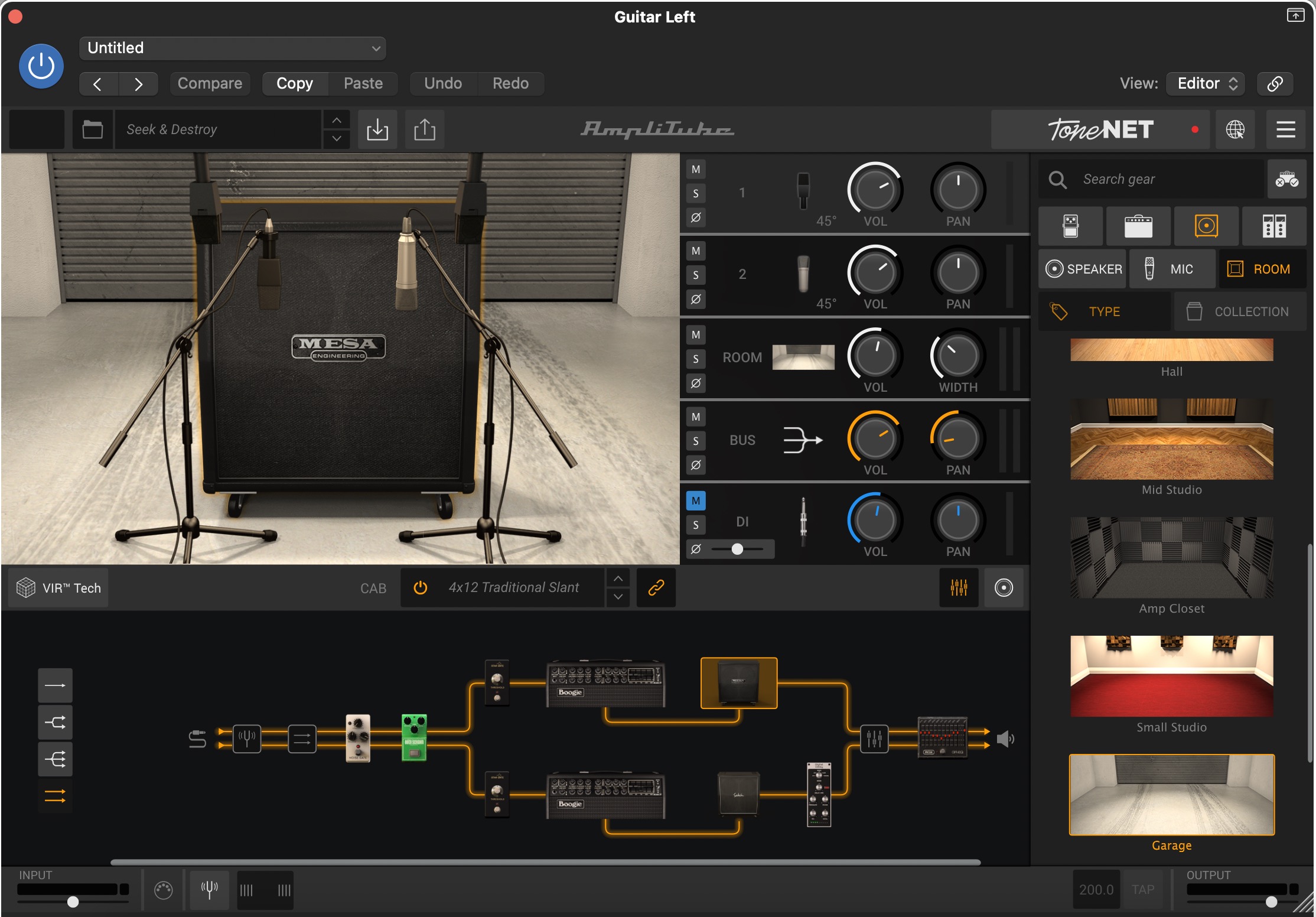
Task: Adjust the mic 1 VOL knob
Action: point(875,190)
